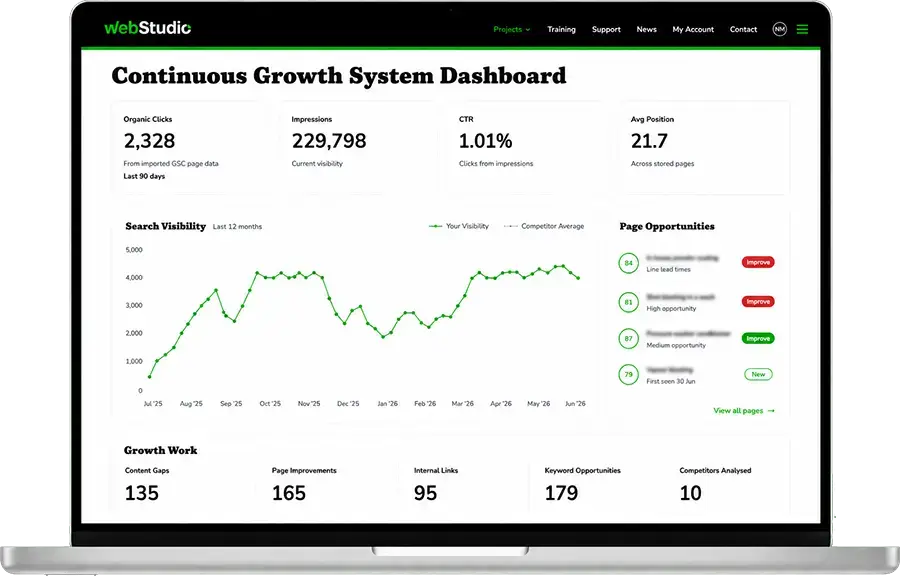Image resolution: width=900 pixels, height=577 pixels.
Task: Click the red Improve button for Line lead times
Action: [758, 262]
